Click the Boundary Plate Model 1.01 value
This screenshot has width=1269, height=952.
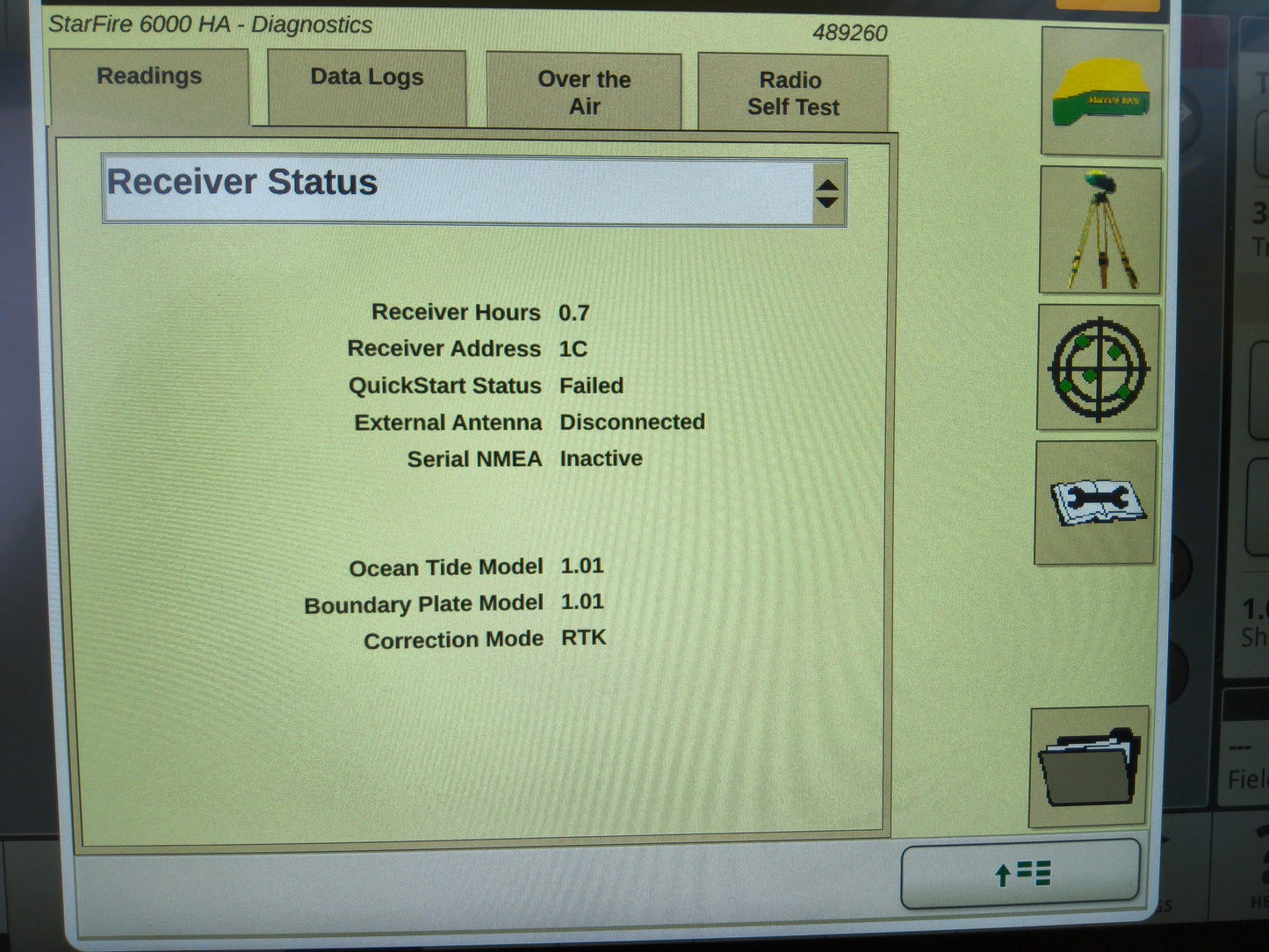pyautogui.click(x=582, y=602)
